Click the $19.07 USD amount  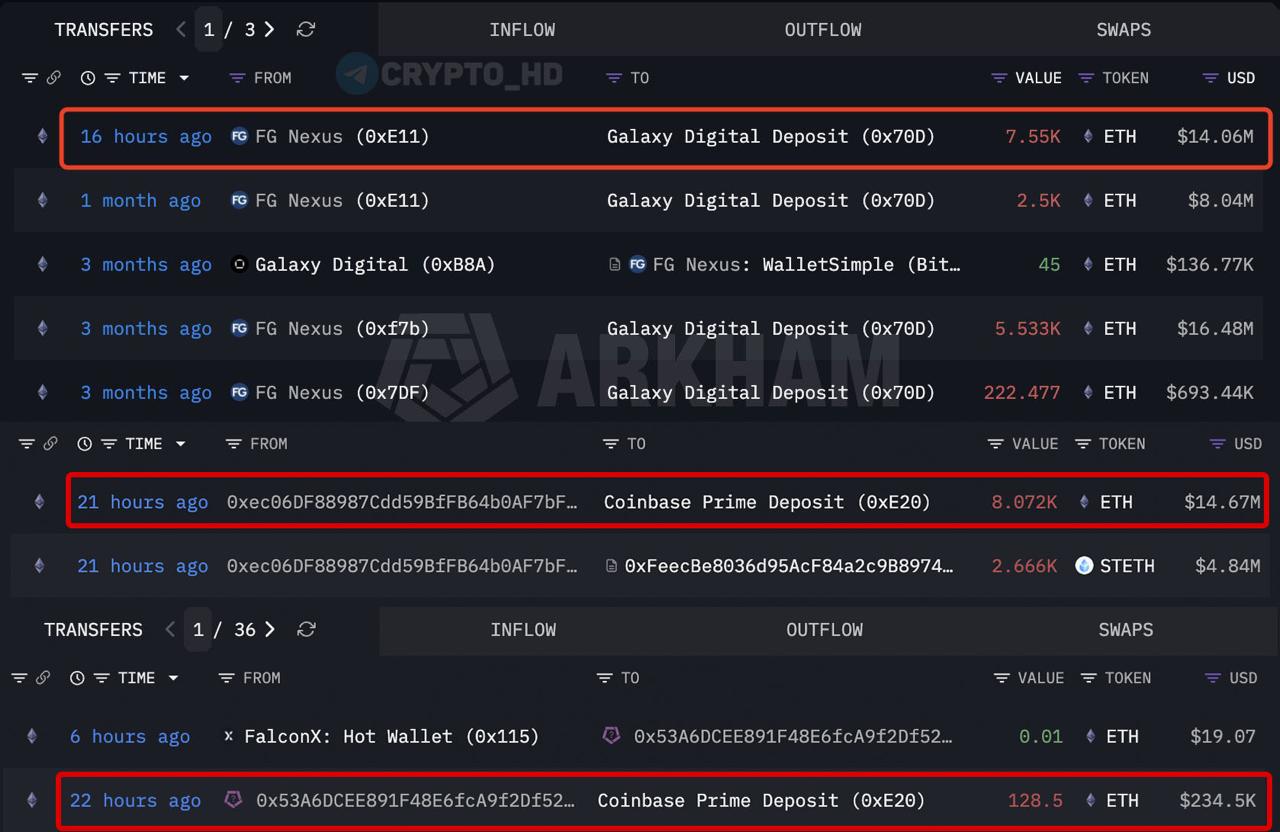pyautogui.click(x=1223, y=736)
